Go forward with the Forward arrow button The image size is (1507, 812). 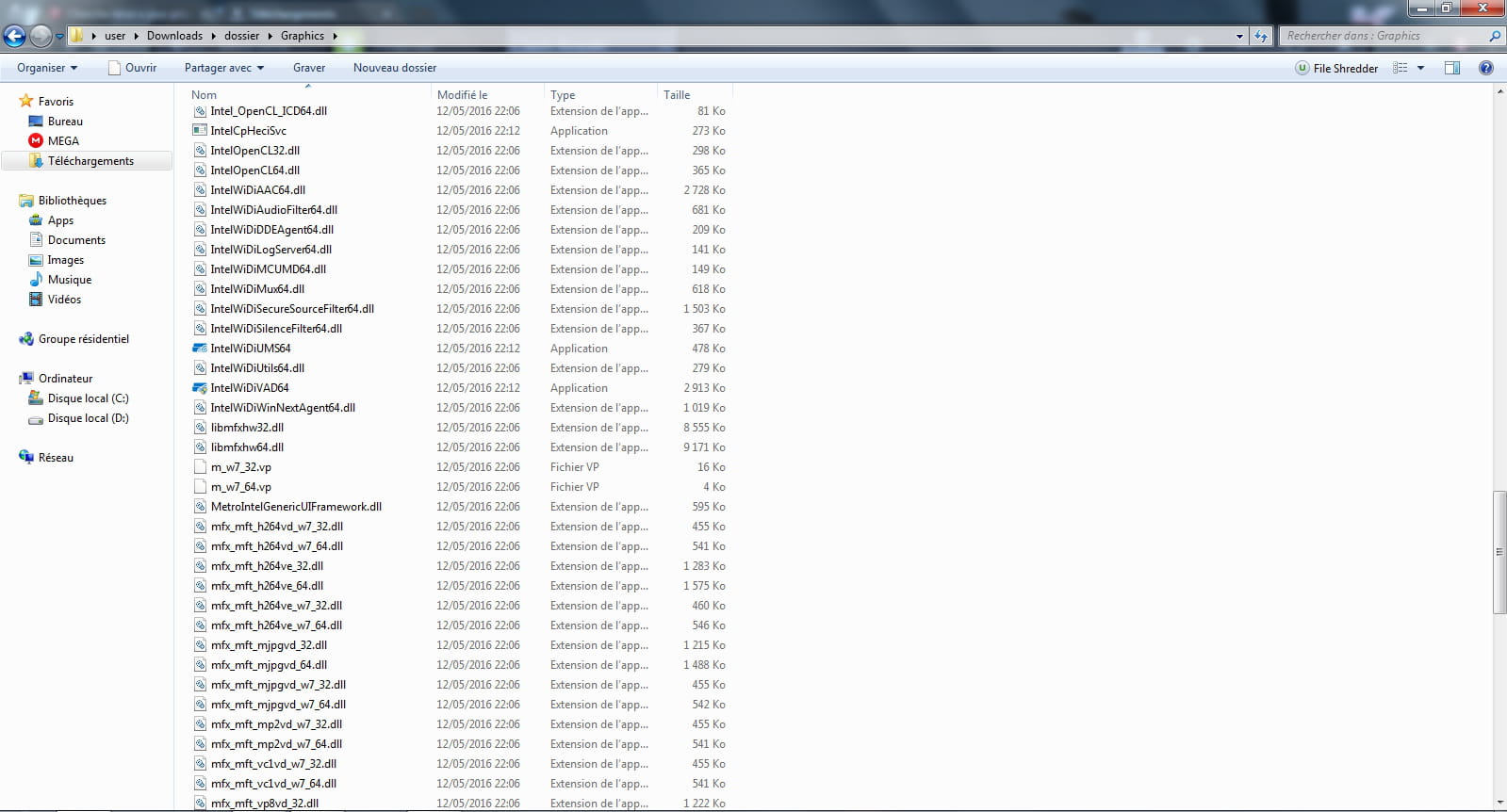tap(41, 36)
